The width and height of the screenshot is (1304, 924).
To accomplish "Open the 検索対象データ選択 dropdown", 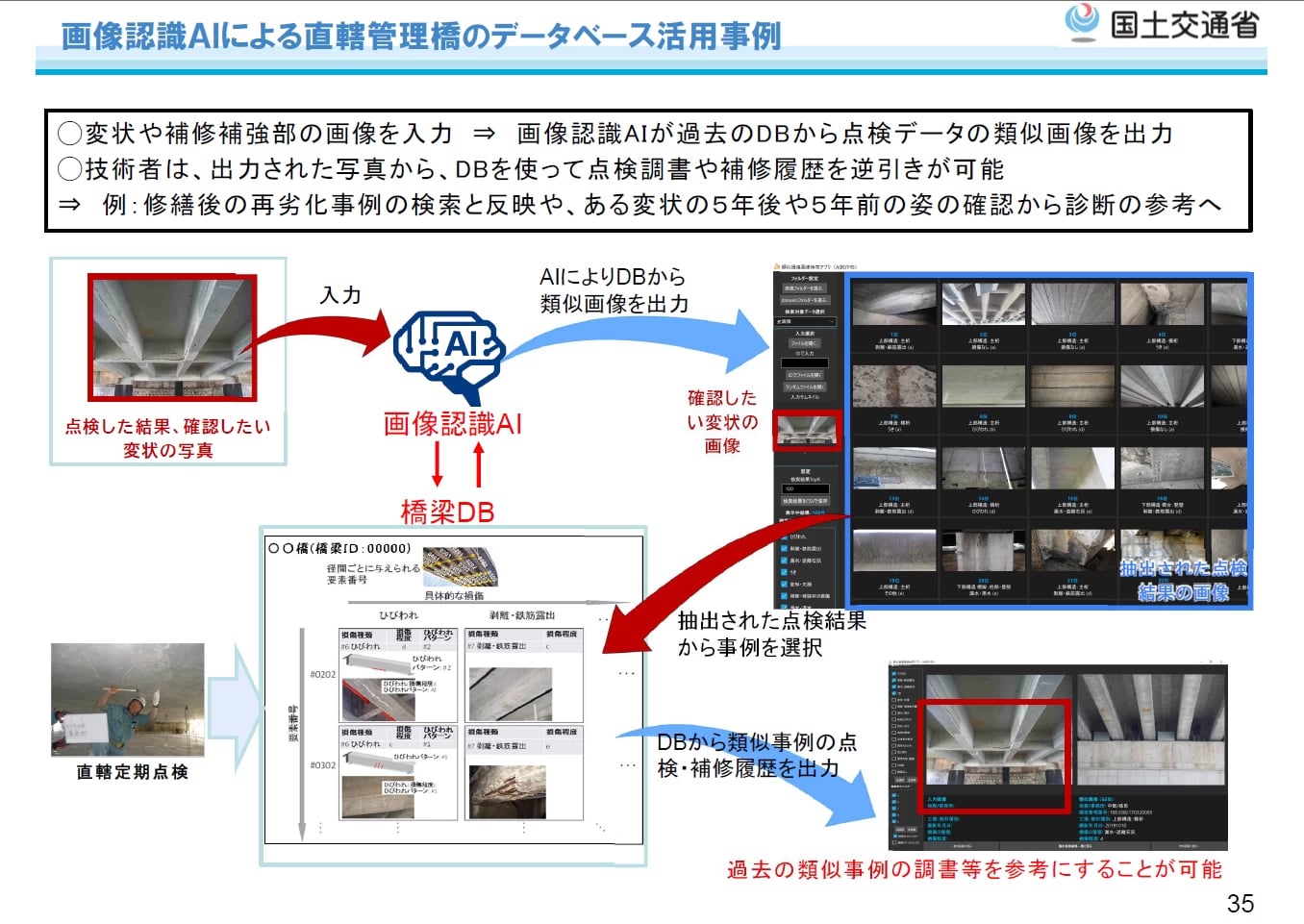I will [x=806, y=322].
